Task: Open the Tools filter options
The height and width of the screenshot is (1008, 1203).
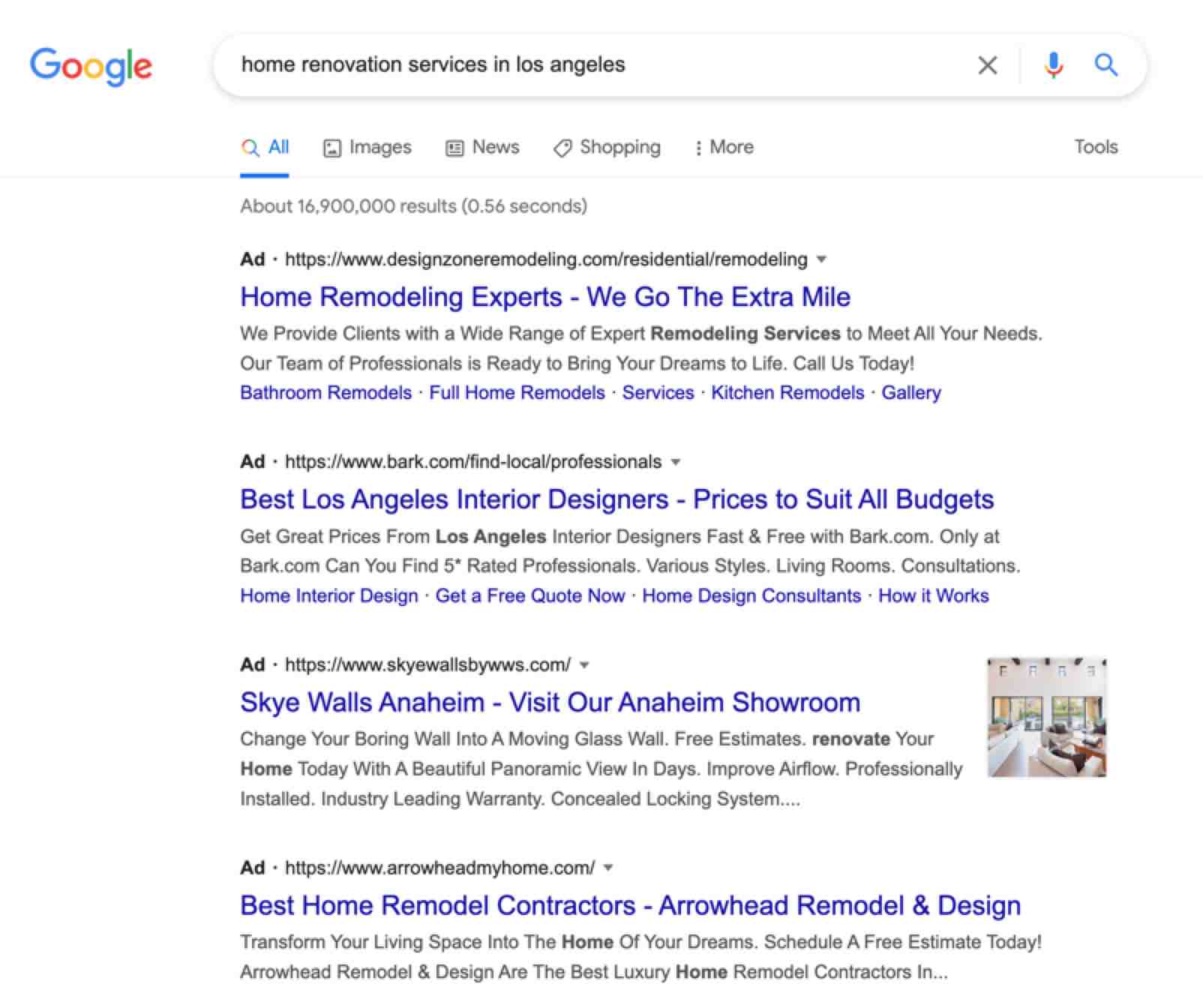Action: click(1095, 147)
